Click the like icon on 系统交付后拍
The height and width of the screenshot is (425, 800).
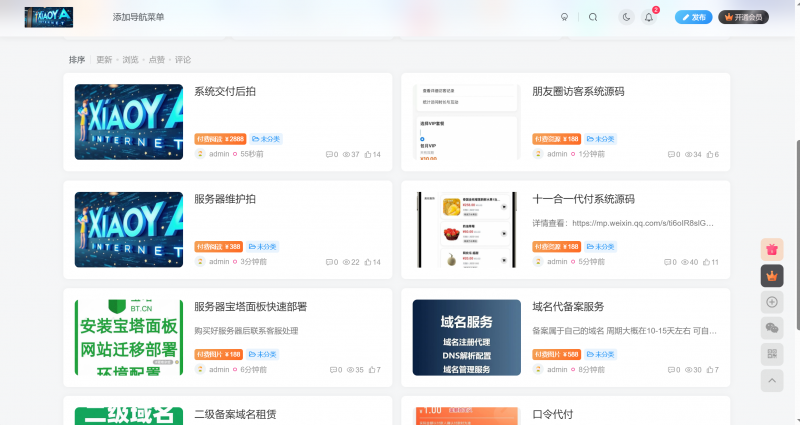(368, 154)
